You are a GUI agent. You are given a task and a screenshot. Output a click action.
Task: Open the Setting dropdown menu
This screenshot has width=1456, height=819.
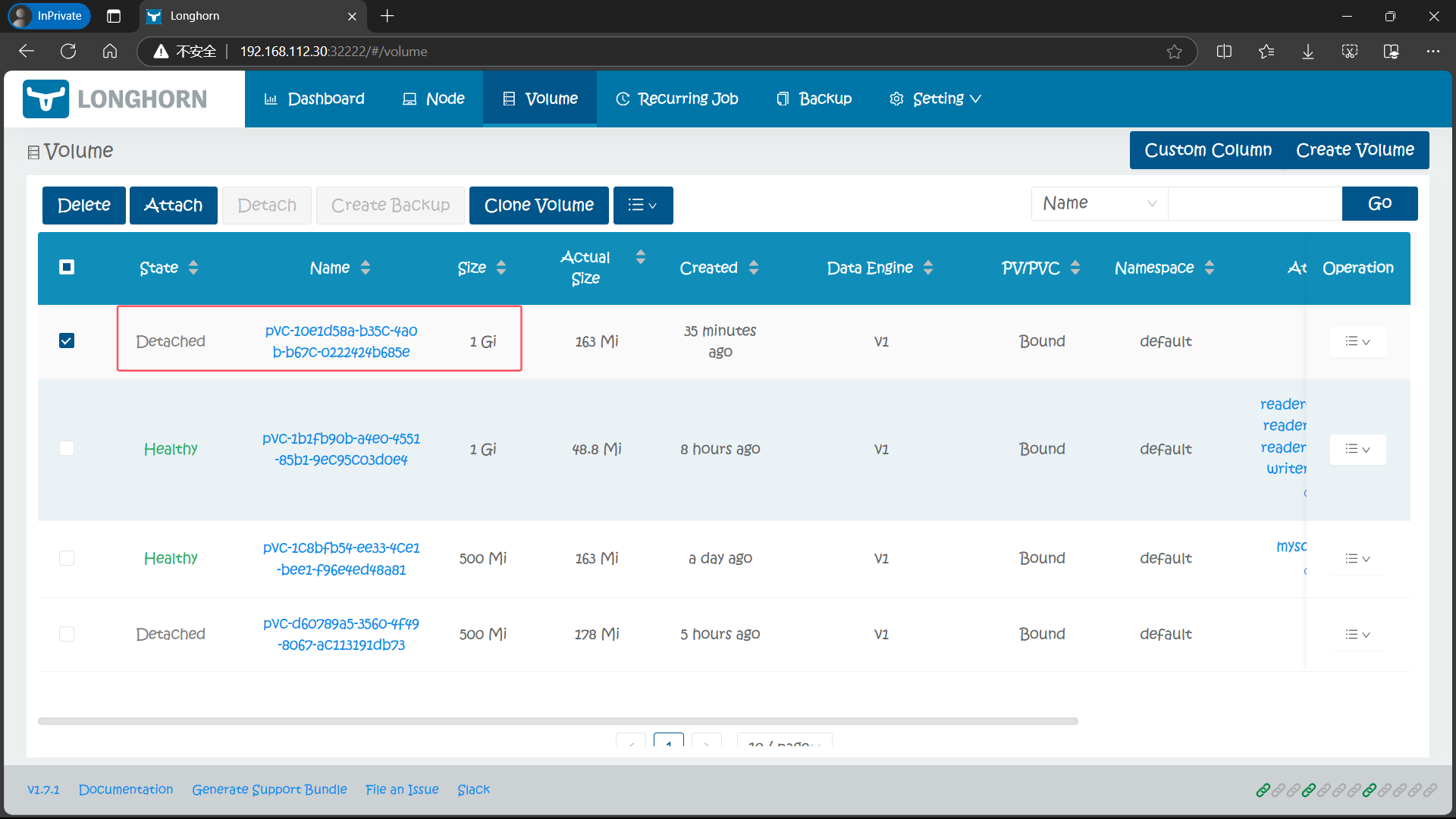[935, 99]
